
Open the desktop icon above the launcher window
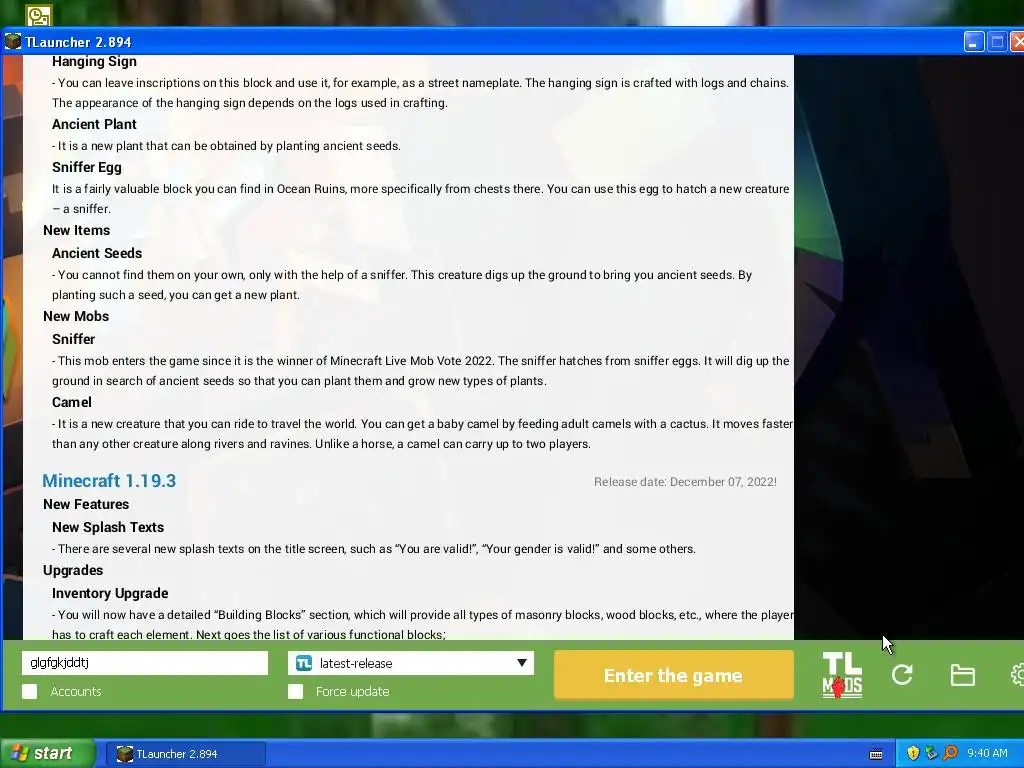click(39, 14)
